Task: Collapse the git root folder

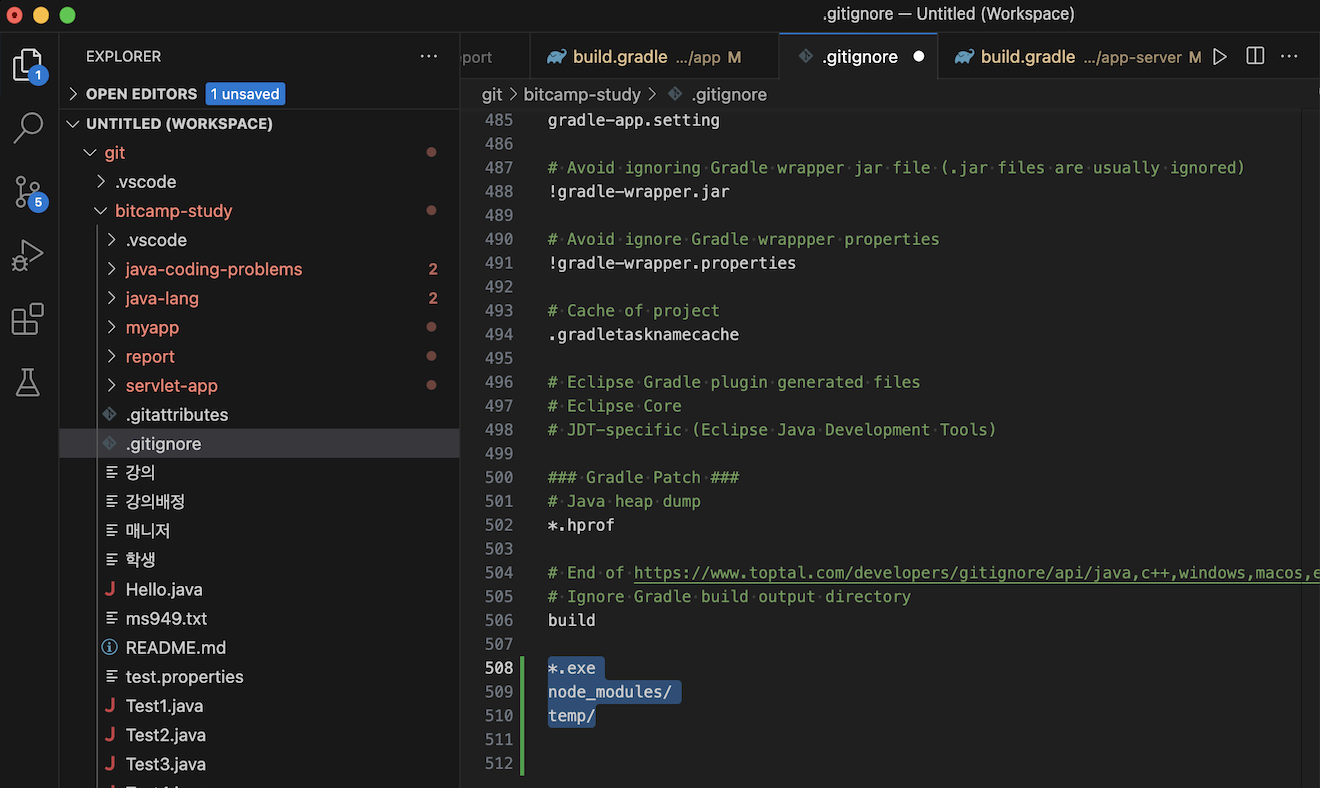Action: tap(91, 153)
